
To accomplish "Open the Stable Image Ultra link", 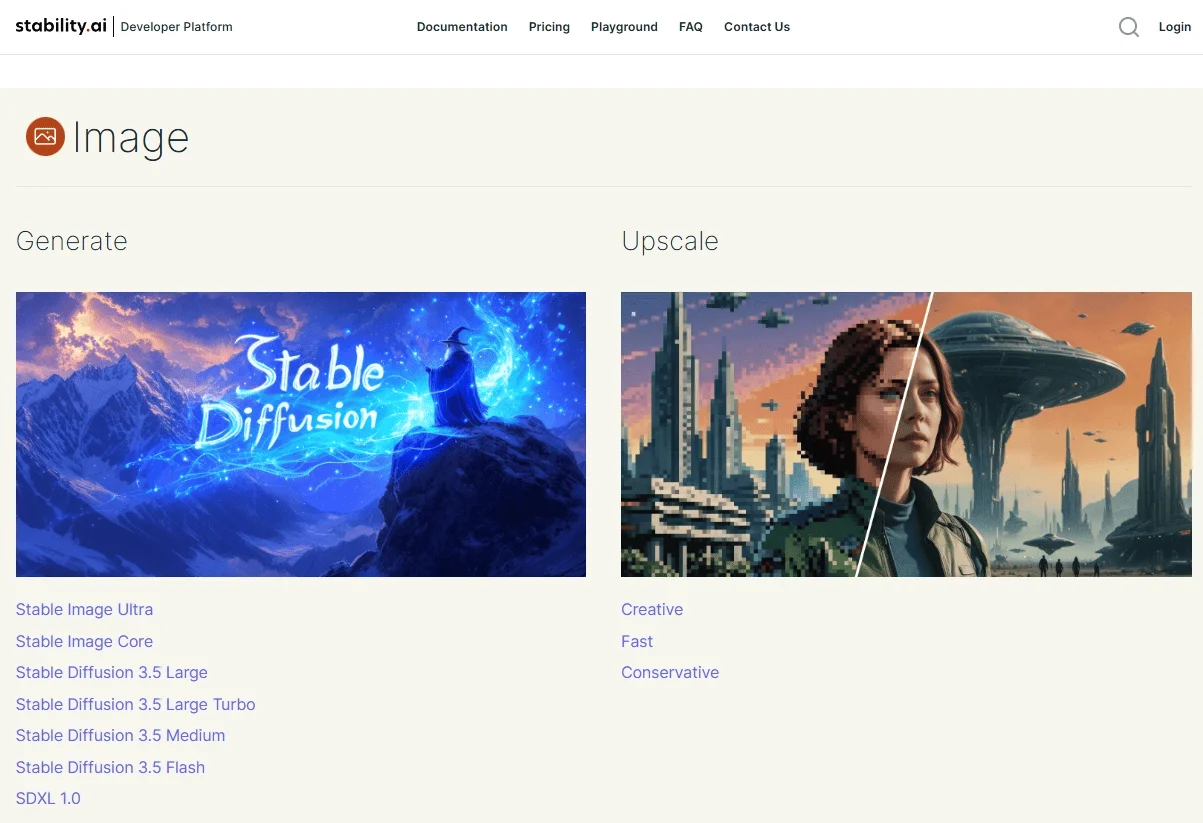I will tap(84, 609).
